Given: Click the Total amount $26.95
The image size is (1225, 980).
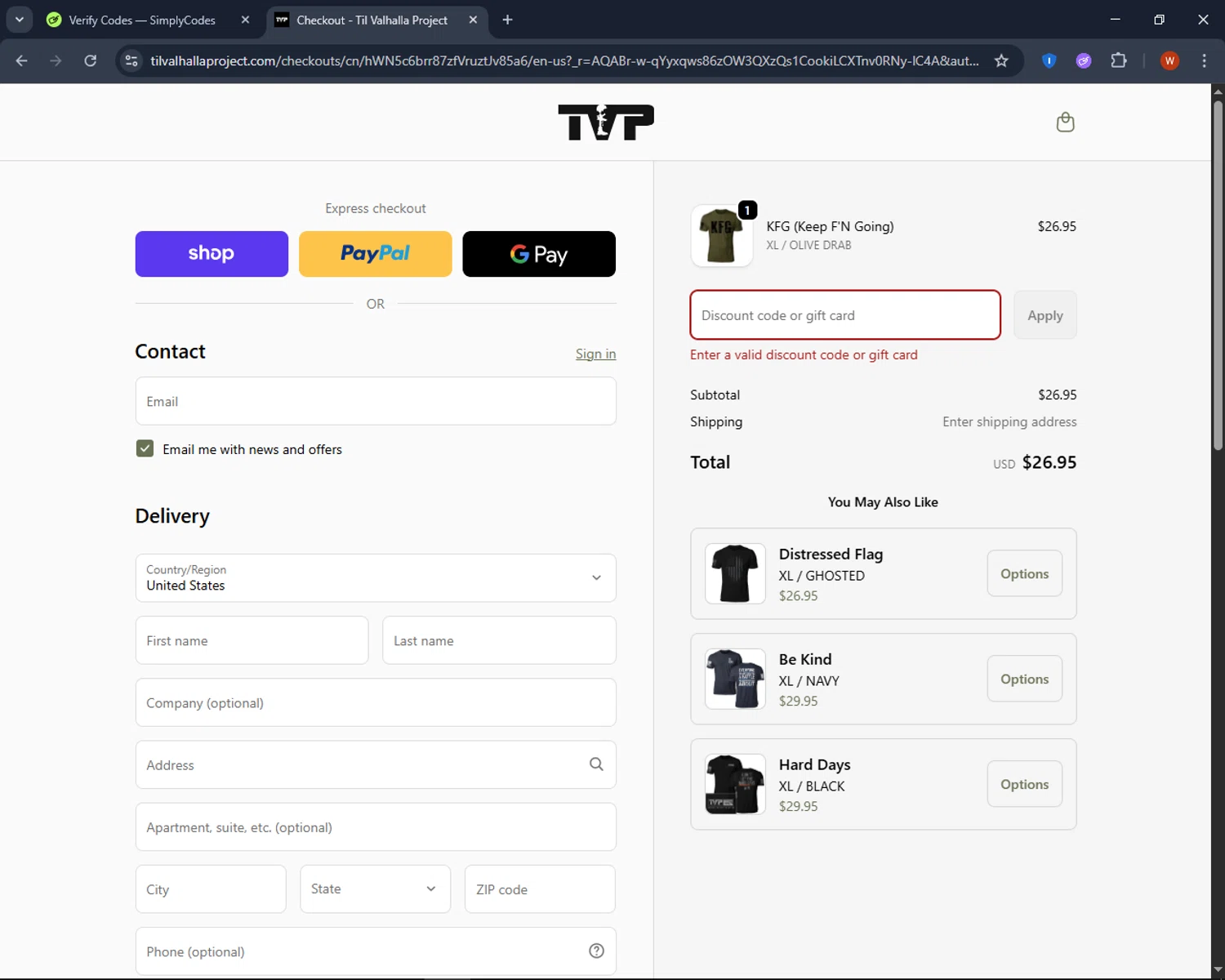Looking at the screenshot, I should point(1049,462).
